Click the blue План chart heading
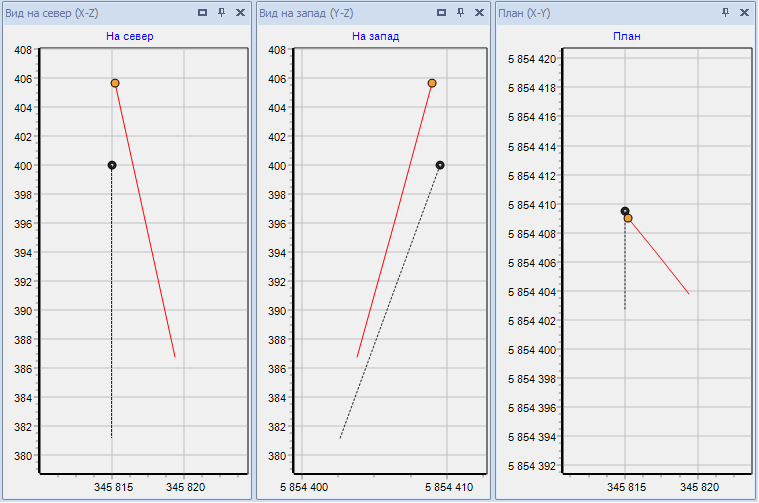Image resolution: width=759 pixels, height=503 pixels. [x=626, y=37]
